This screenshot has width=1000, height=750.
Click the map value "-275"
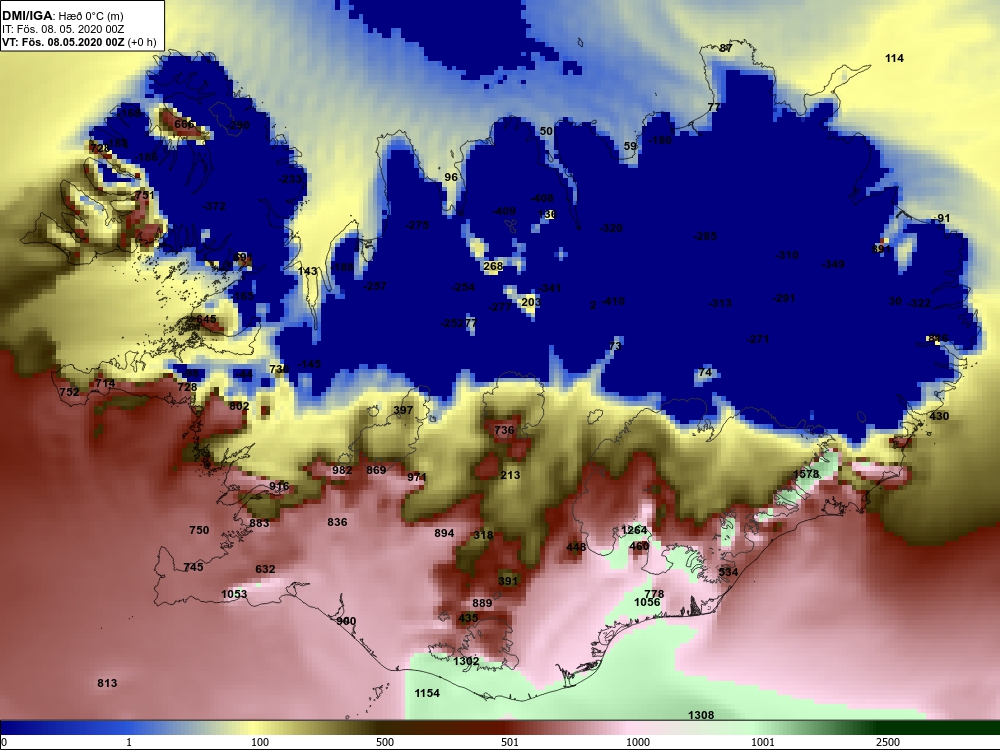(417, 225)
